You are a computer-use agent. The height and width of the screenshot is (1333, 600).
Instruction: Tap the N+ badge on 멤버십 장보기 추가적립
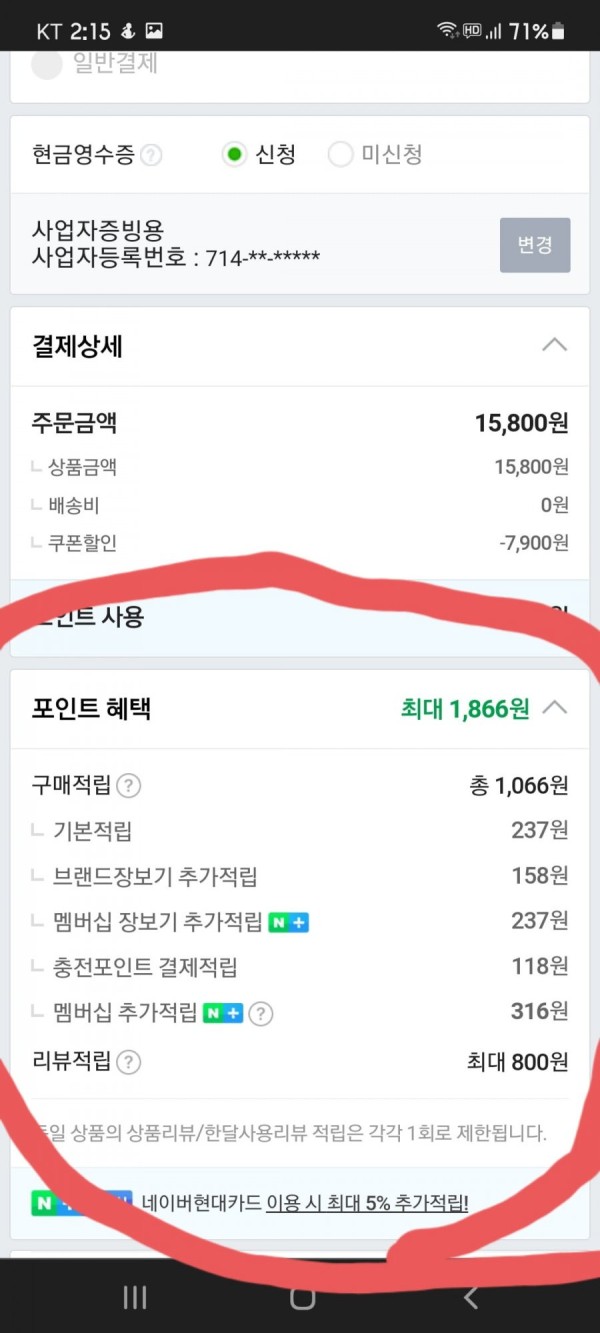pyautogui.click(x=288, y=922)
